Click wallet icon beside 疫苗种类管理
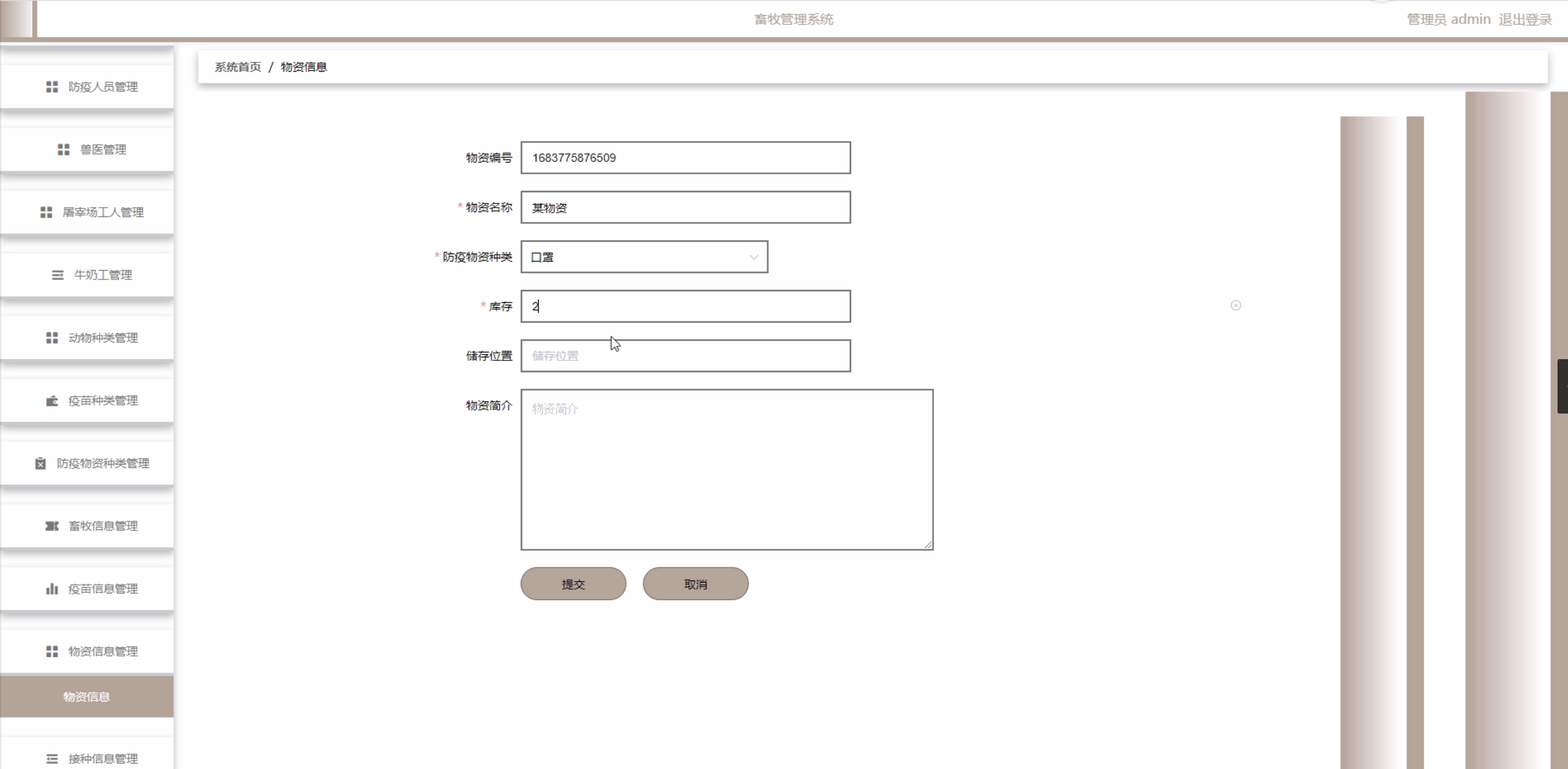Viewport: 1568px width, 769px height. 52,401
